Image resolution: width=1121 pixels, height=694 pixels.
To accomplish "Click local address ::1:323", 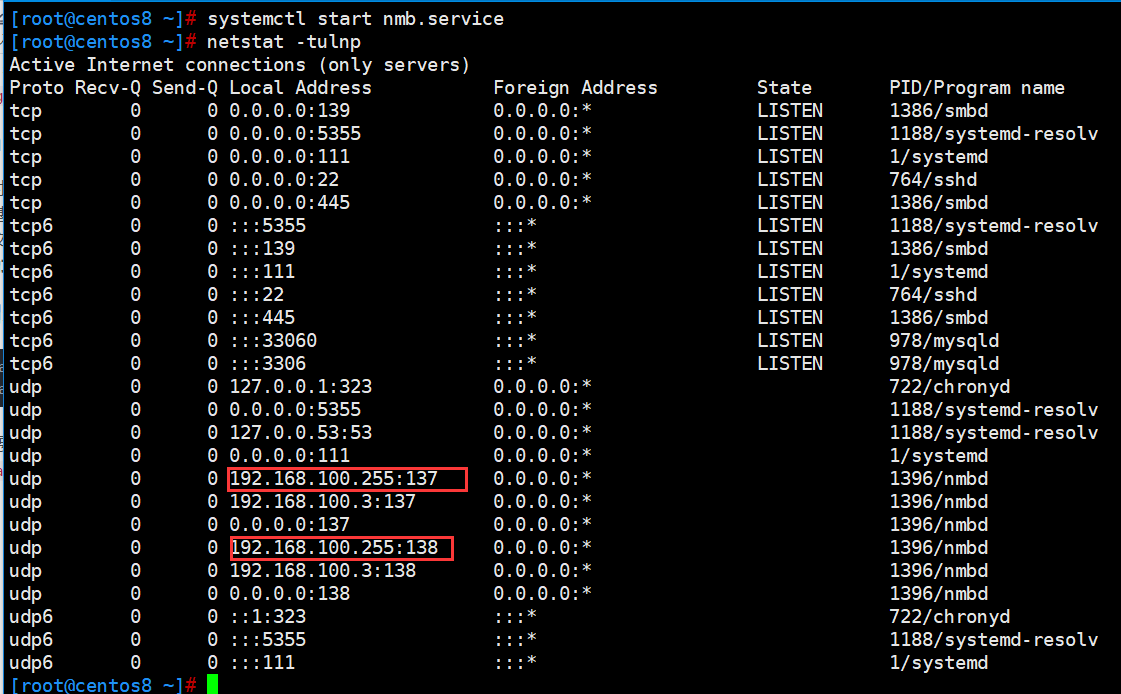I will 267,616.
